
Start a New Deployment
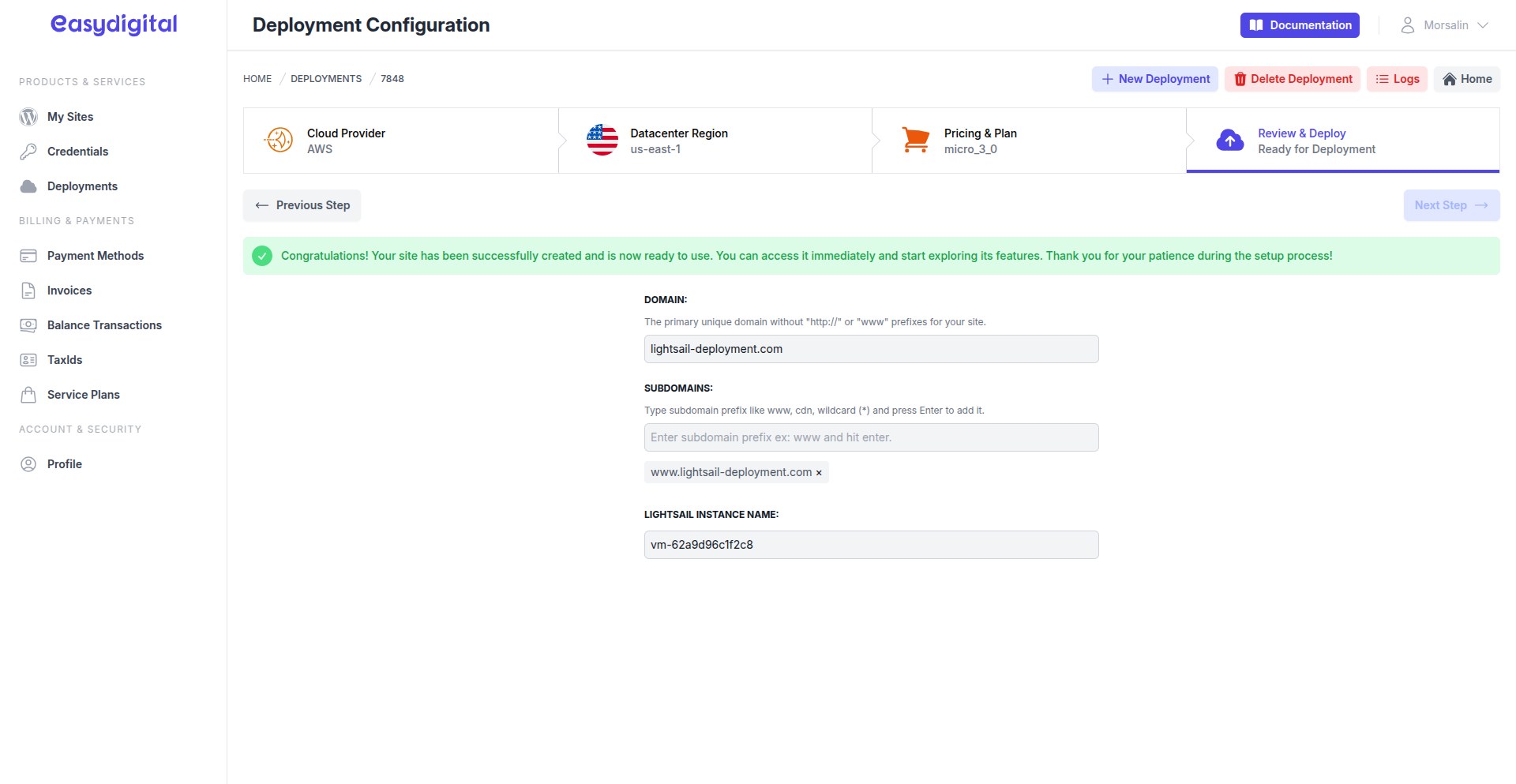click(x=1154, y=79)
